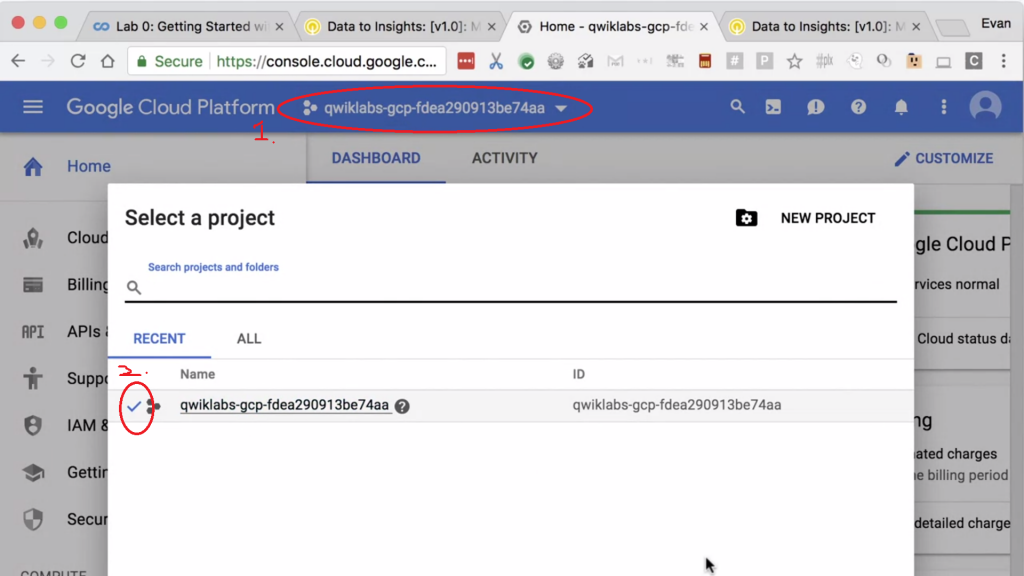
Task: Open the feedback icon in header
Action: pyautogui.click(x=816, y=107)
